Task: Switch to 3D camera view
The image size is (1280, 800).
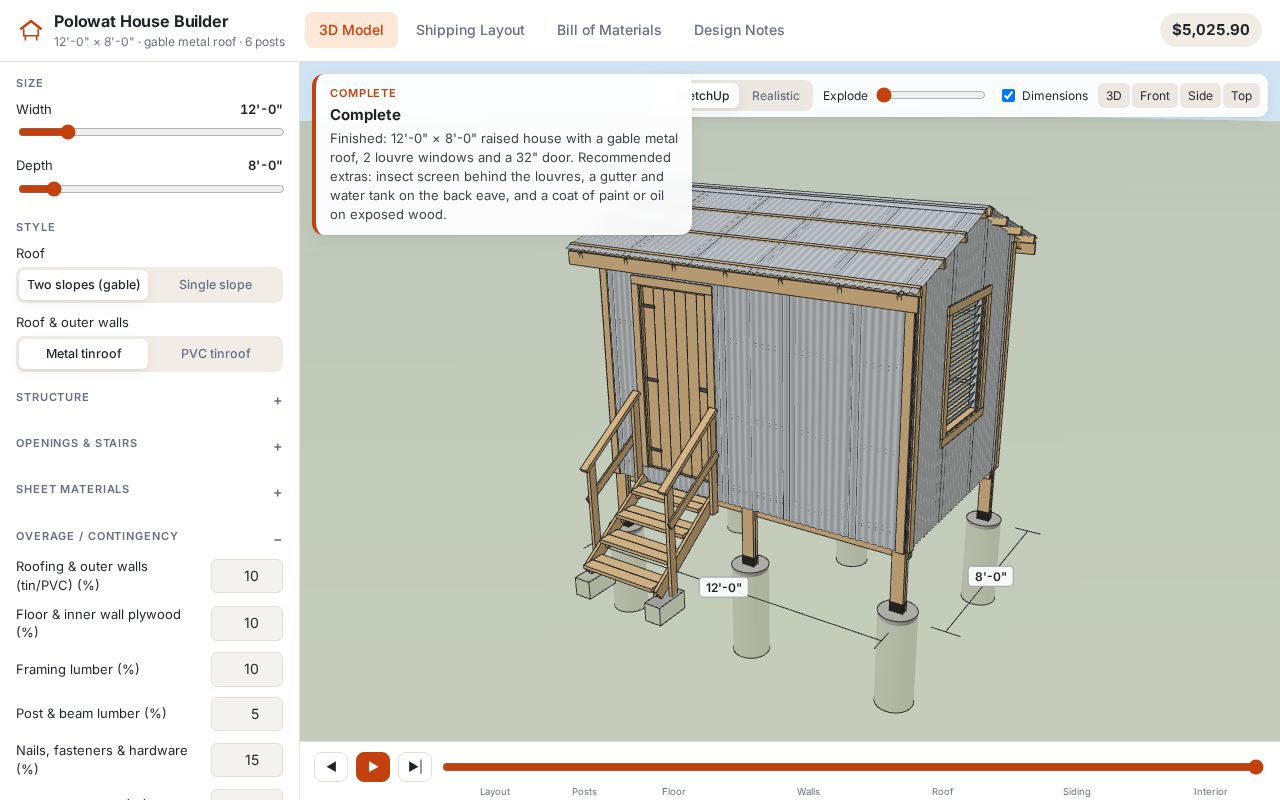Action: [x=1113, y=96]
